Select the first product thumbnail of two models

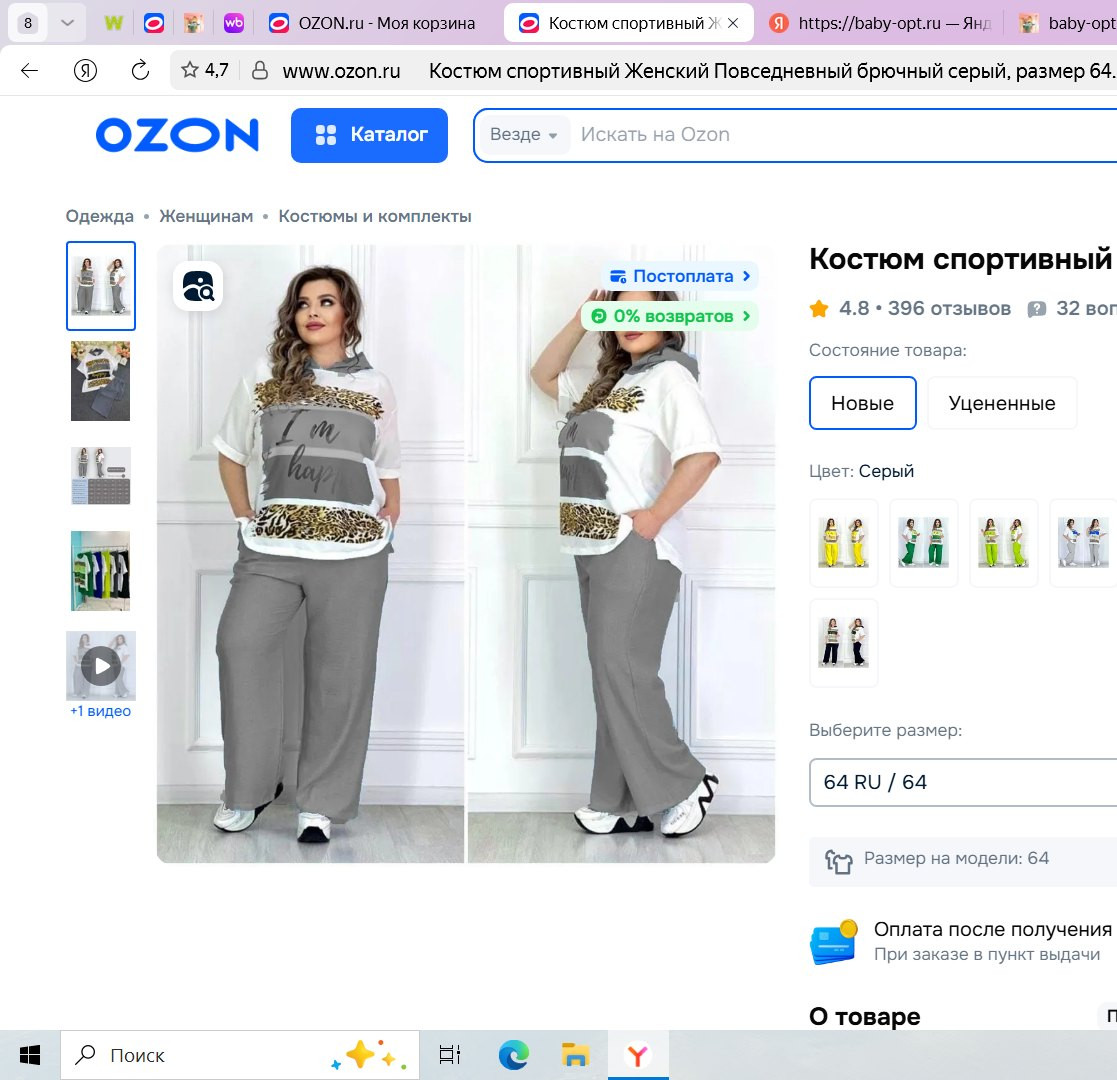[101, 286]
